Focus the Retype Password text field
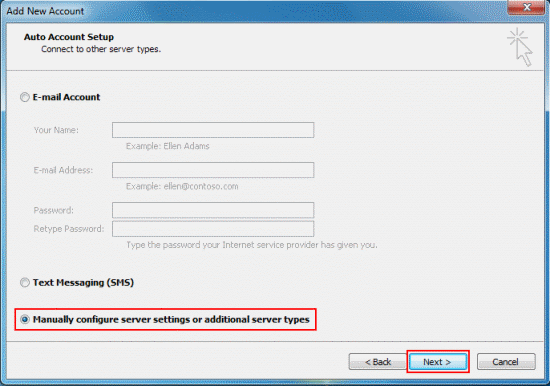 tap(213, 229)
